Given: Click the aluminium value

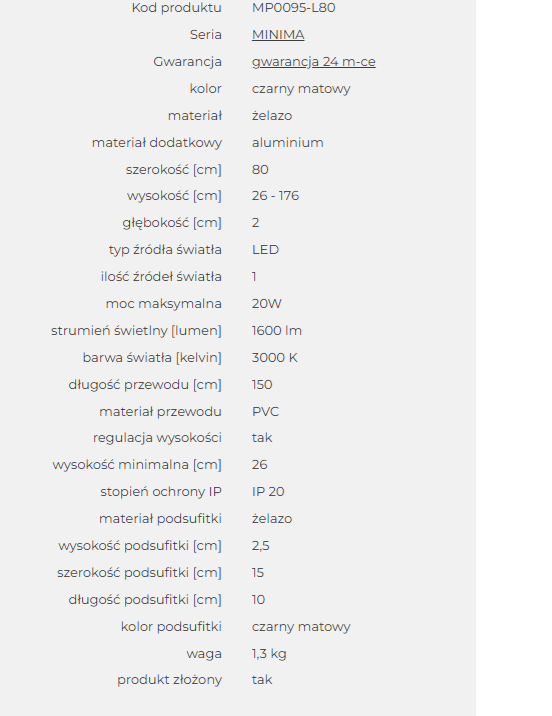Looking at the screenshot, I should (287, 142).
